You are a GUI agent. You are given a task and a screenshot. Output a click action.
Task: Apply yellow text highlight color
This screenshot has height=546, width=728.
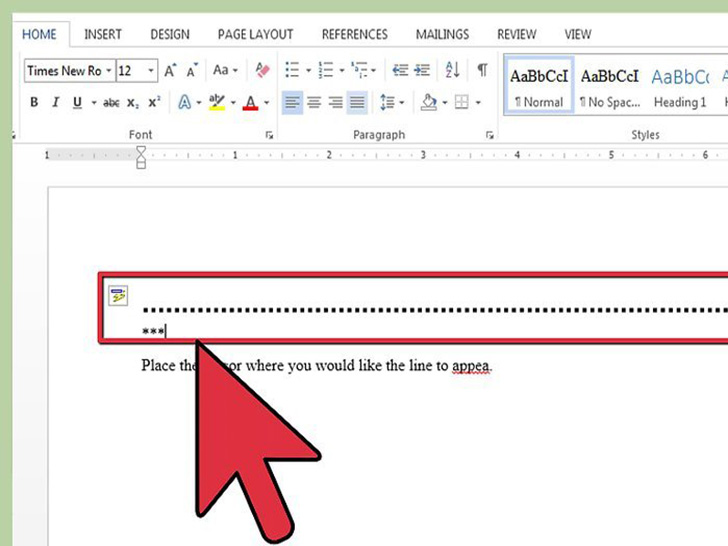pos(217,102)
